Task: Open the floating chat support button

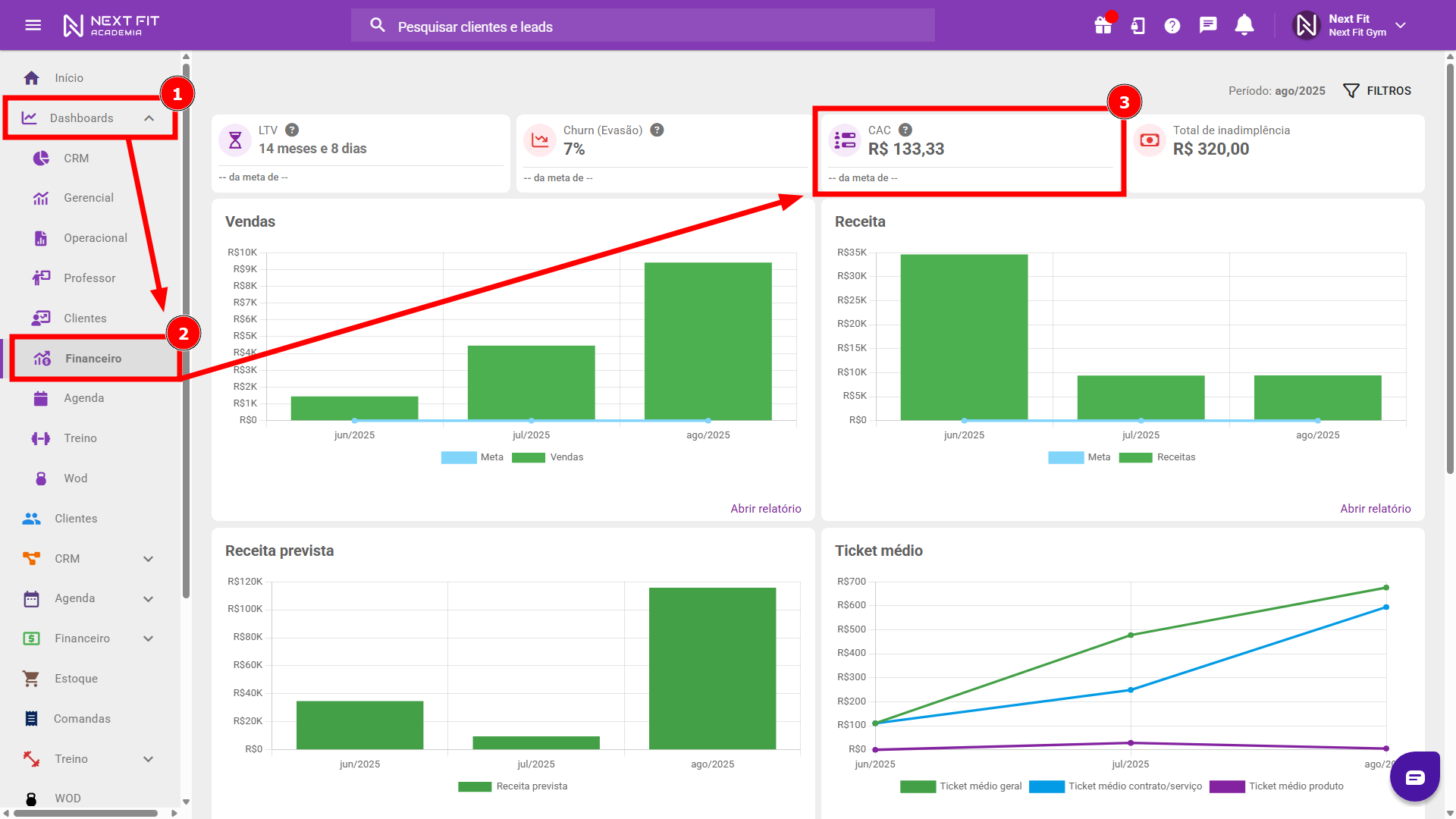Action: pos(1414,777)
